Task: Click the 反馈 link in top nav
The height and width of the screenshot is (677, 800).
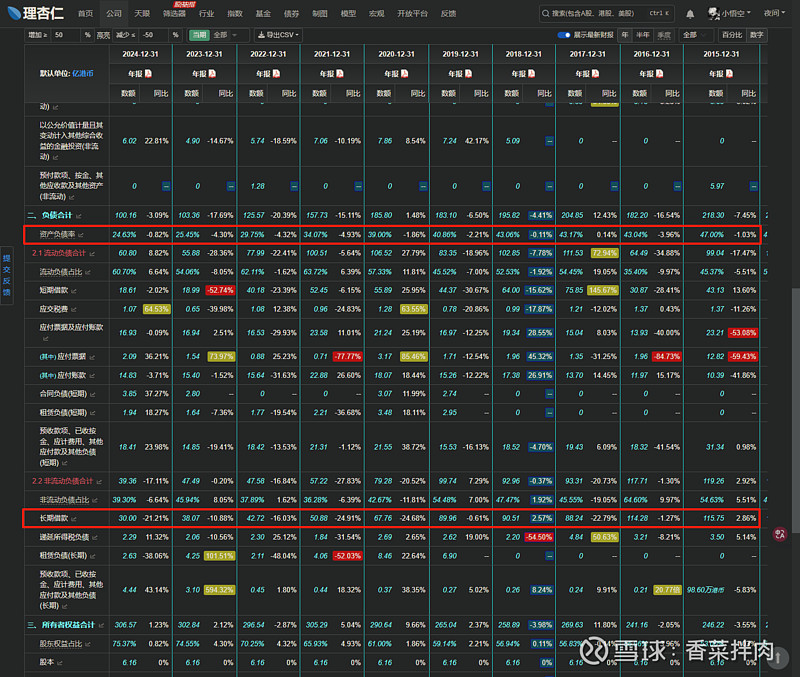Action: pos(448,14)
